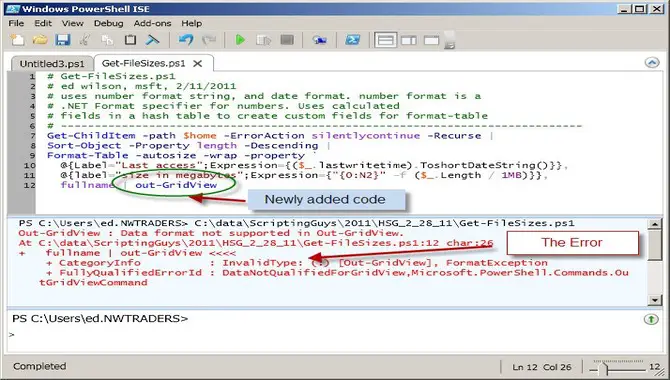Click 'CategoryInfo' in error output
This screenshot has width=670, height=380.
coord(100,262)
